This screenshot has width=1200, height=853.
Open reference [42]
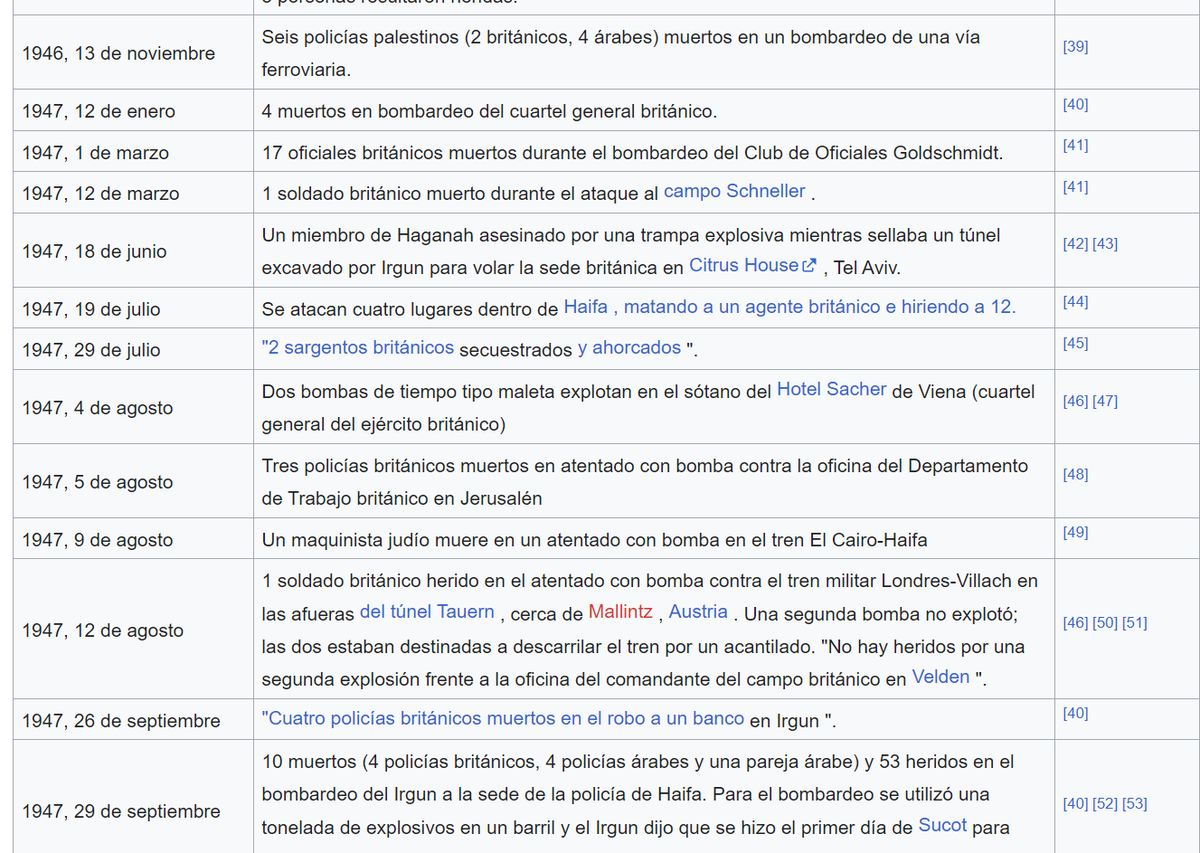1075,244
